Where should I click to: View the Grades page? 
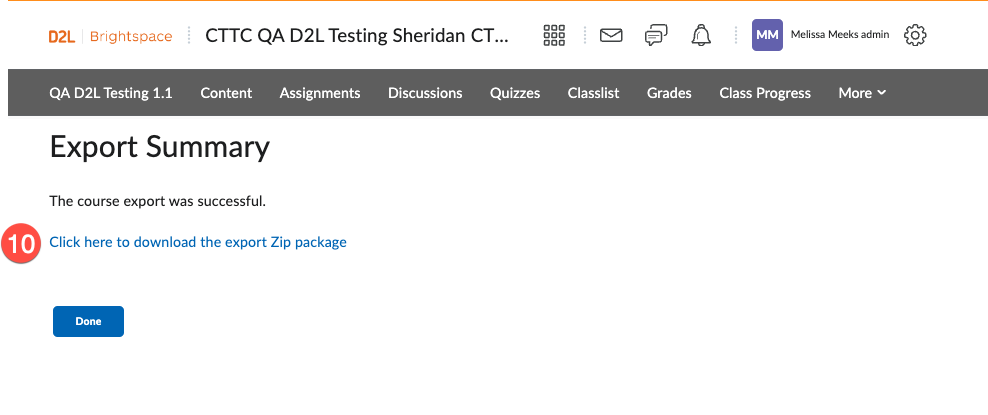pyautogui.click(x=669, y=93)
